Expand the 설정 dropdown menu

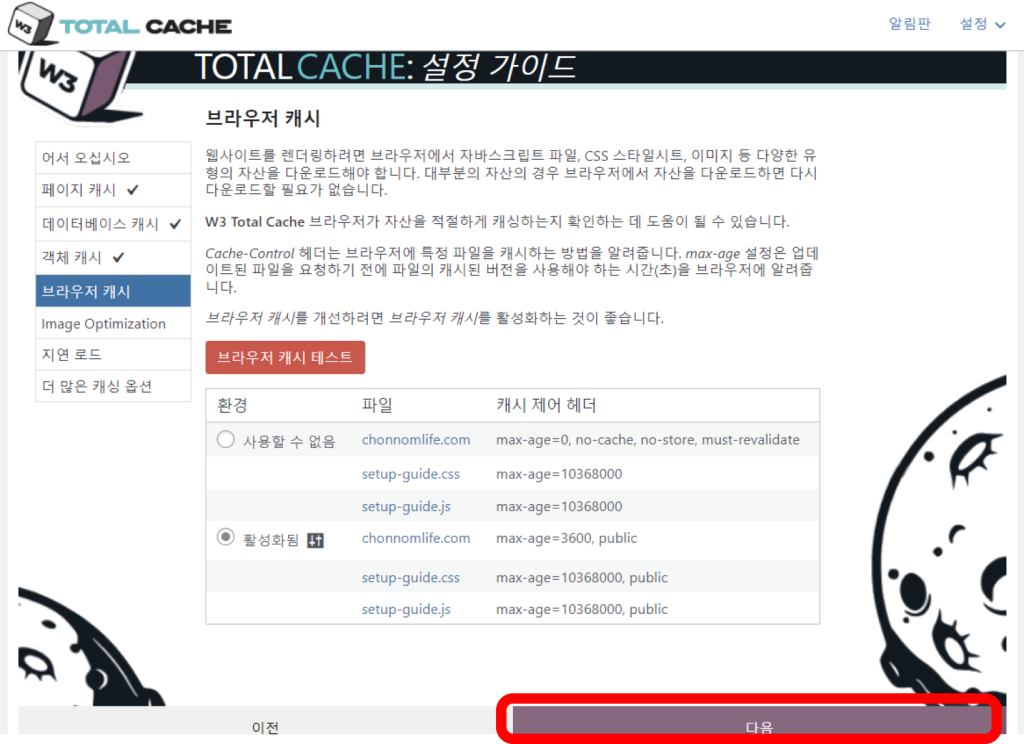click(982, 24)
